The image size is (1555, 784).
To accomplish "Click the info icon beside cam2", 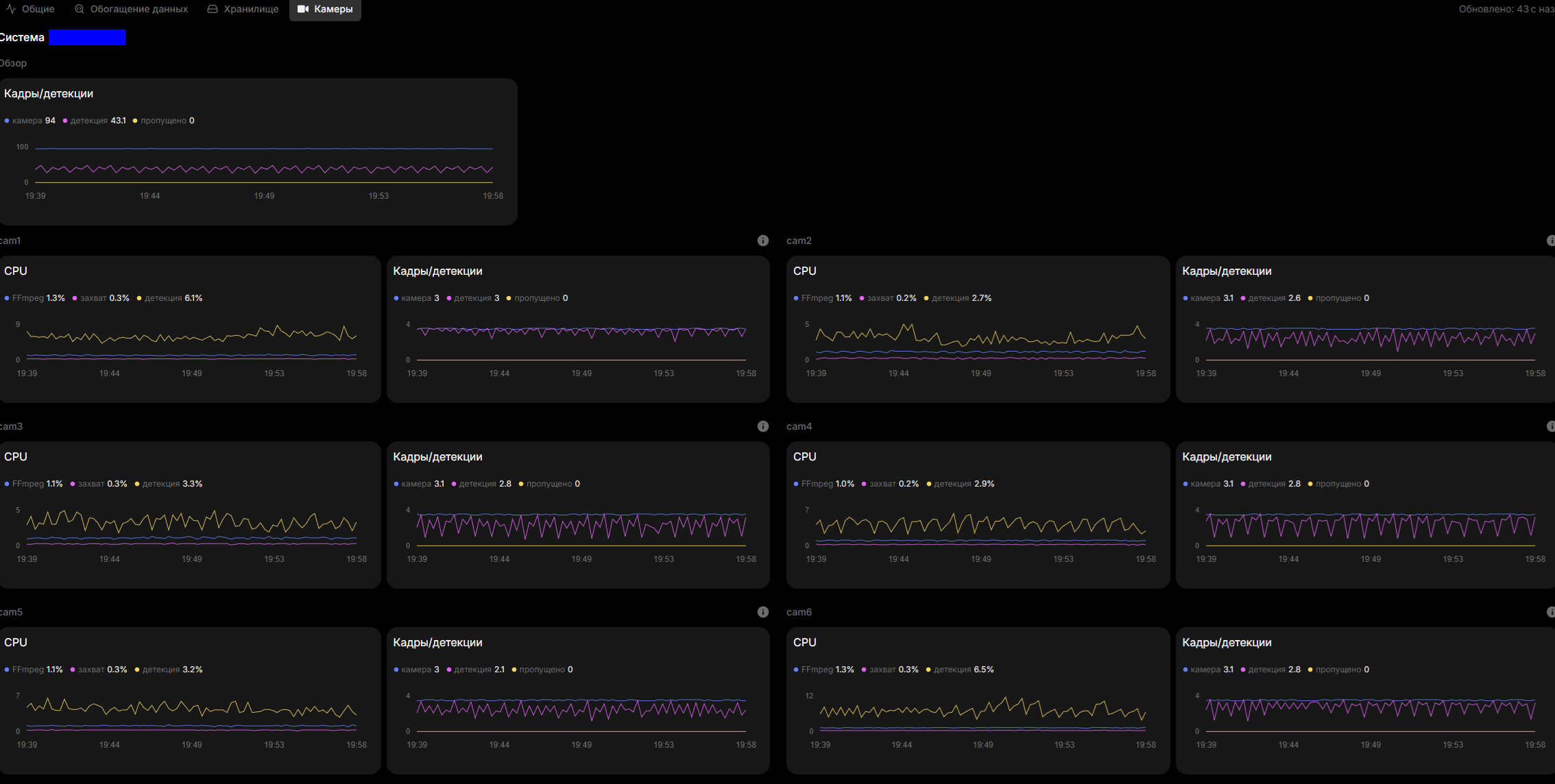I will pyautogui.click(x=1550, y=241).
